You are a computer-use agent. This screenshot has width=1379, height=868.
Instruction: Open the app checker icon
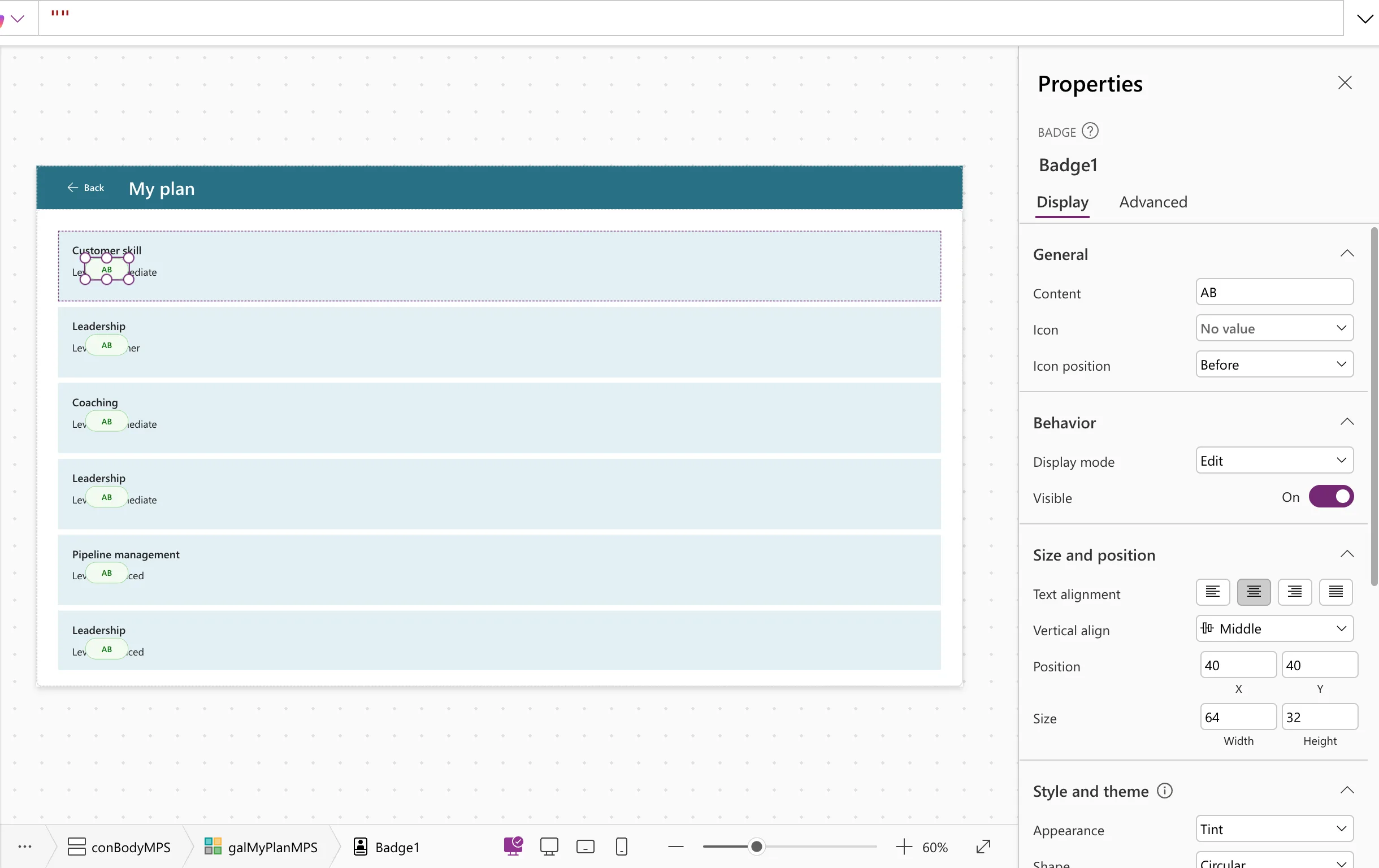(513, 845)
